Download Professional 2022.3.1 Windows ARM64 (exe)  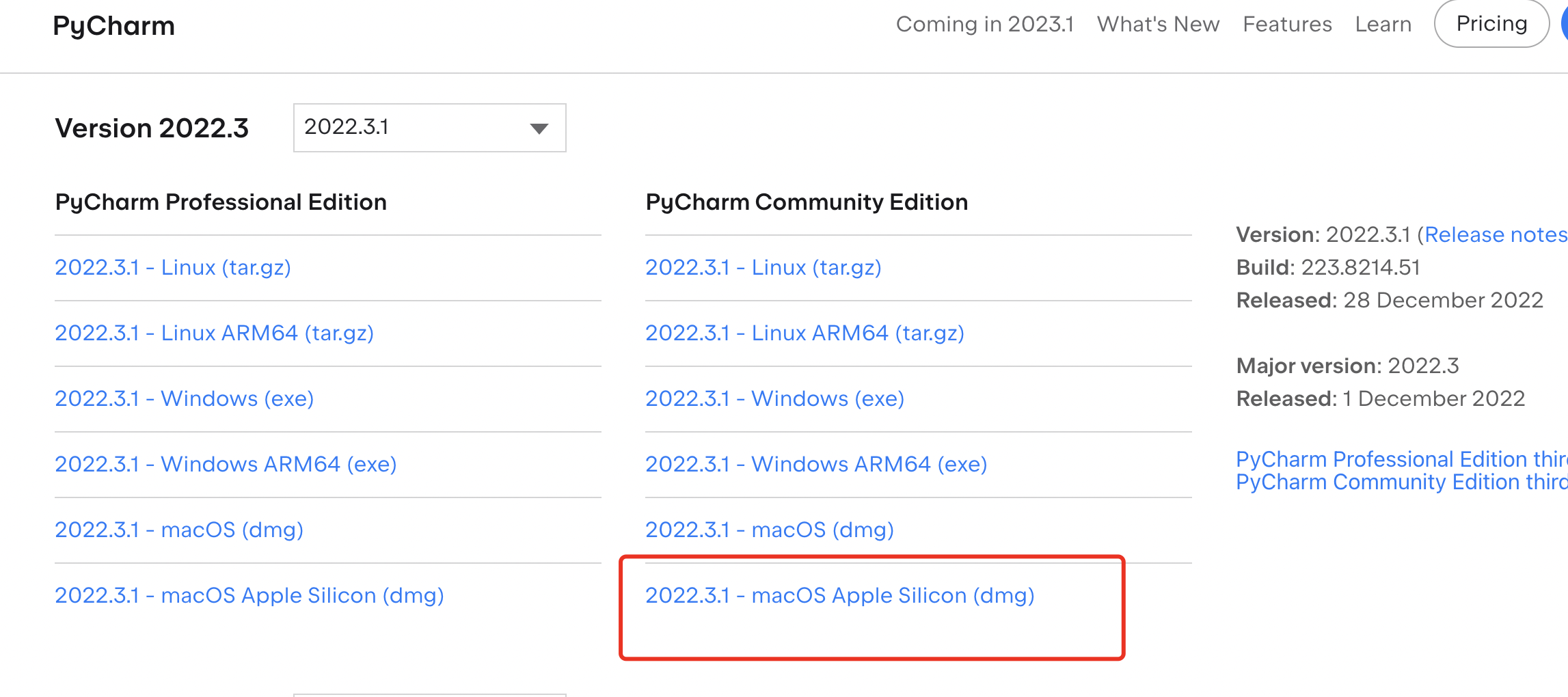(226, 464)
